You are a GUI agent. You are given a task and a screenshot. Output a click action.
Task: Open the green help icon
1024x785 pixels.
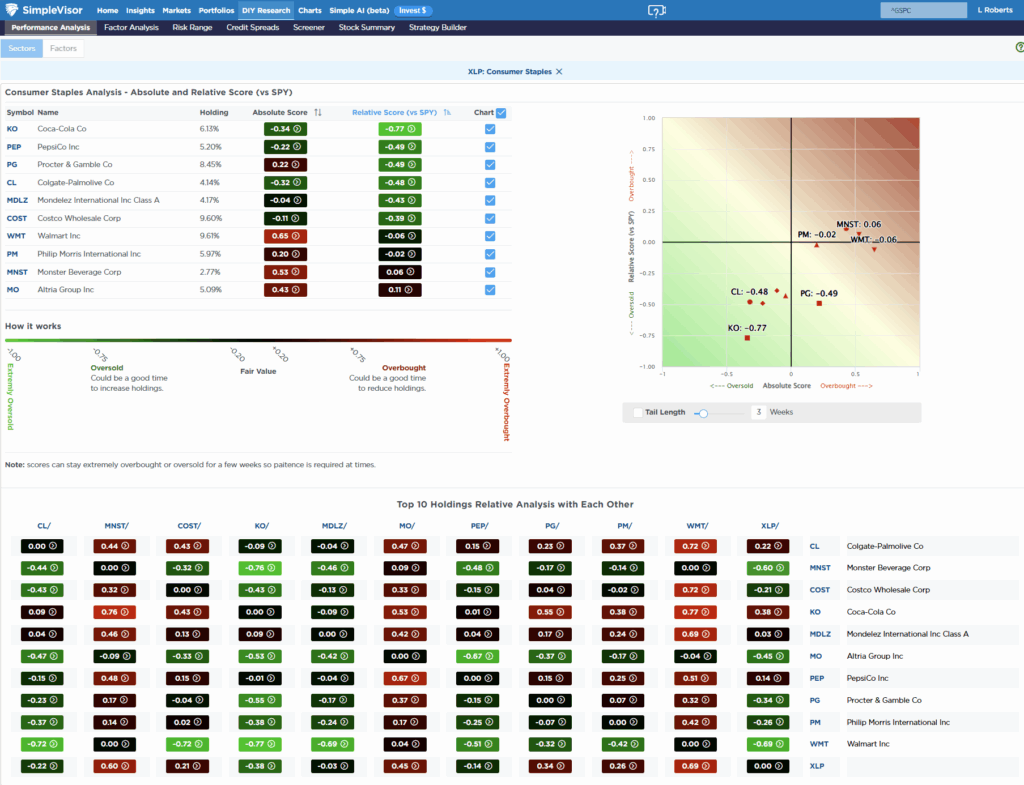(1018, 47)
